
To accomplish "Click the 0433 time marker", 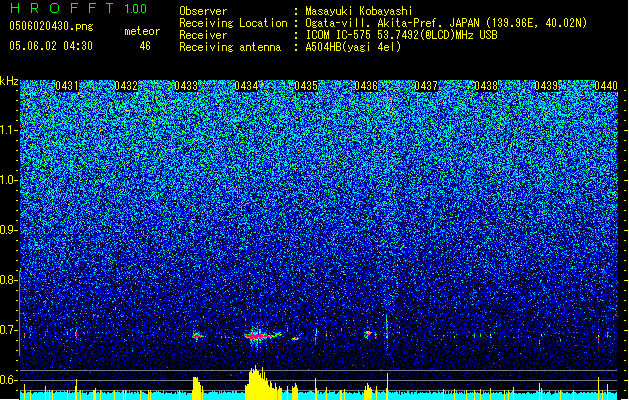I will click(x=186, y=86).
